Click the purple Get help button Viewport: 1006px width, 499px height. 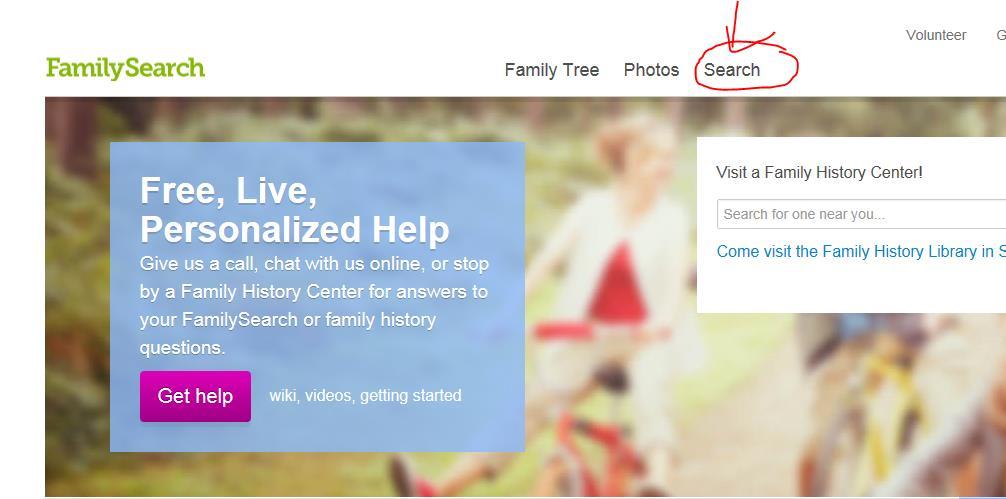pyautogui.click(x=195, y=396)
